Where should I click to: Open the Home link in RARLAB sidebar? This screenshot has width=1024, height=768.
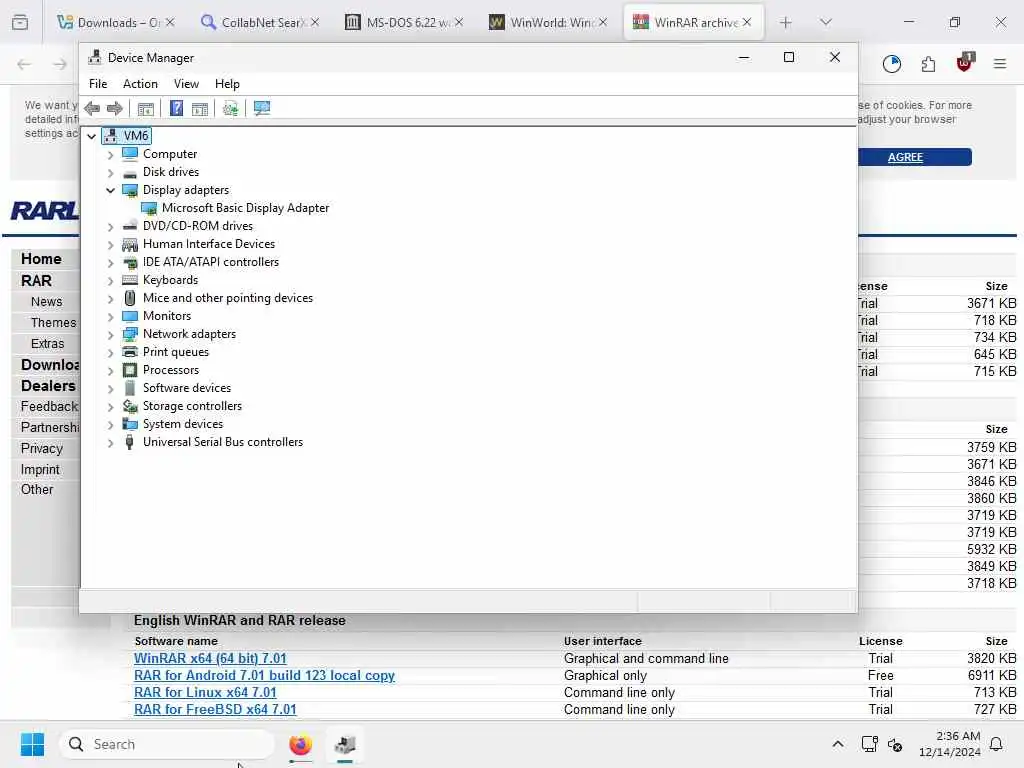(41, 259)
